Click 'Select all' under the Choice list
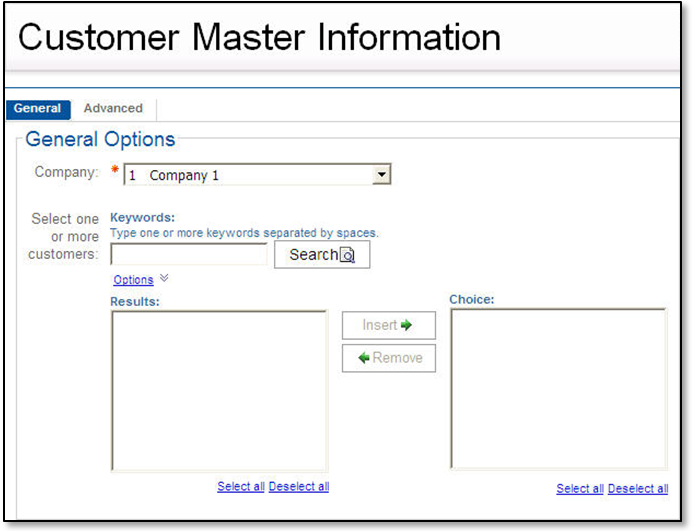The image size is (694, 531). [580, 489]
